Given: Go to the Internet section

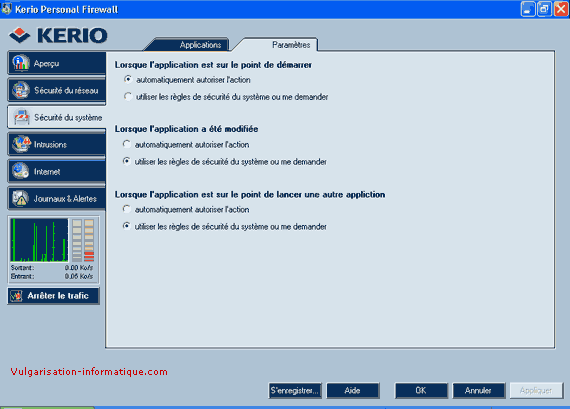Looking at the screenshot, I should click(x=57, y=171).
